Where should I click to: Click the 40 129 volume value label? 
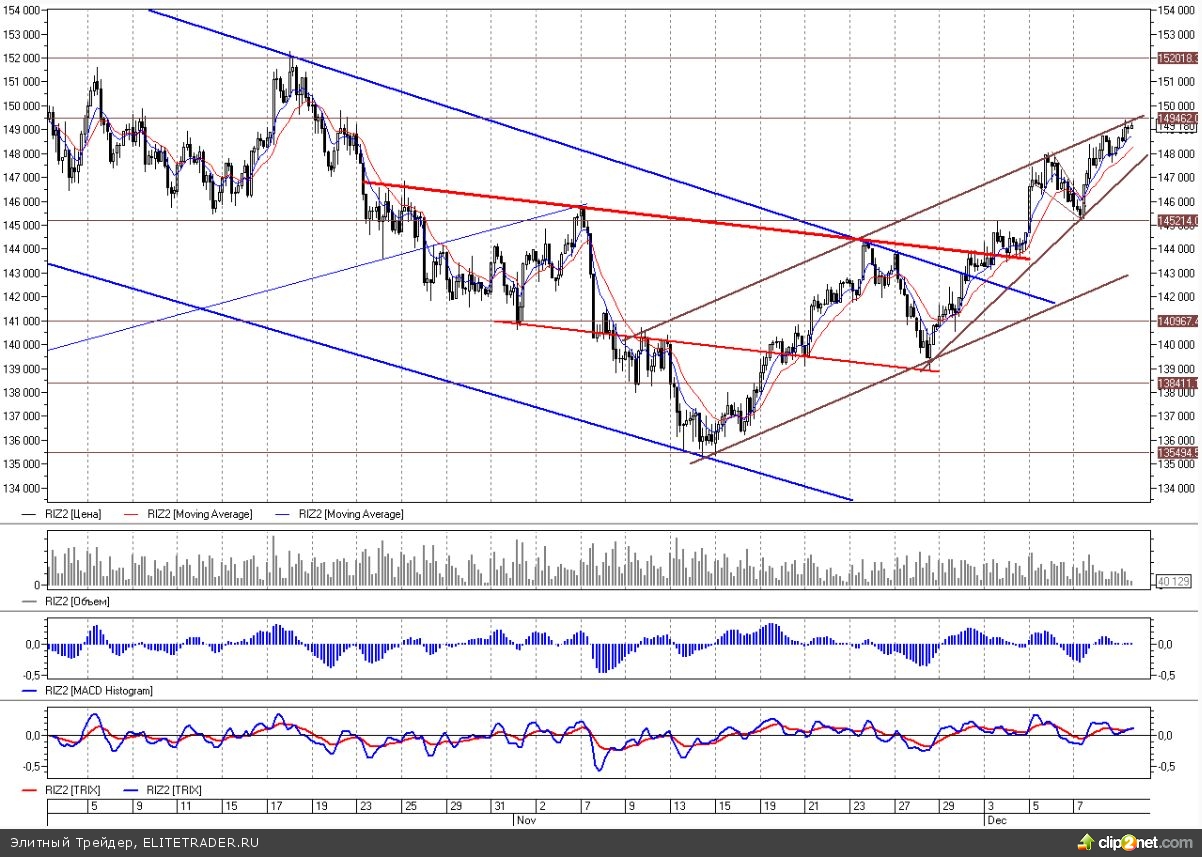[1171, 580]
